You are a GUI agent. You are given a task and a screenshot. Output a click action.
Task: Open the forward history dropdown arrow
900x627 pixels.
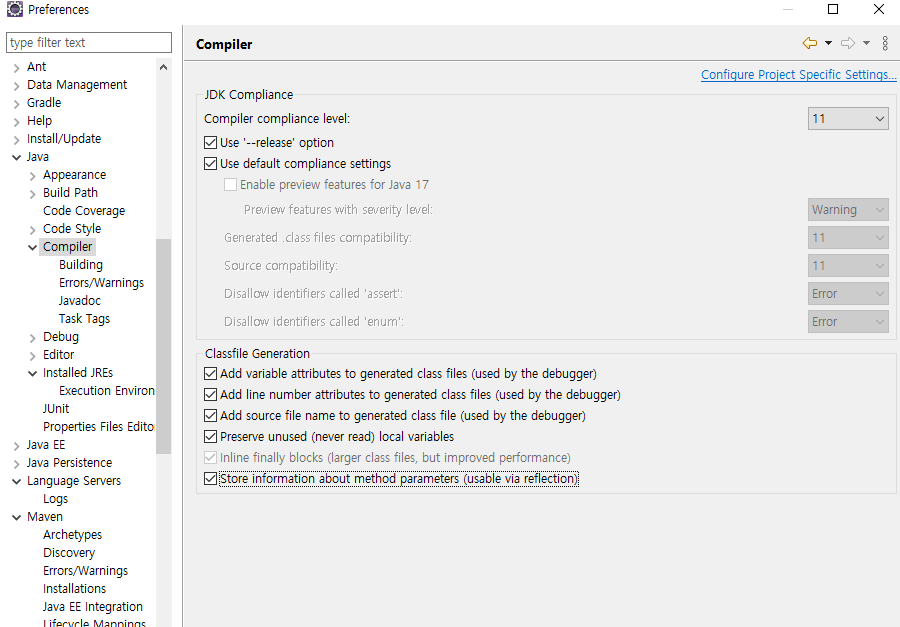coord(867,43)
